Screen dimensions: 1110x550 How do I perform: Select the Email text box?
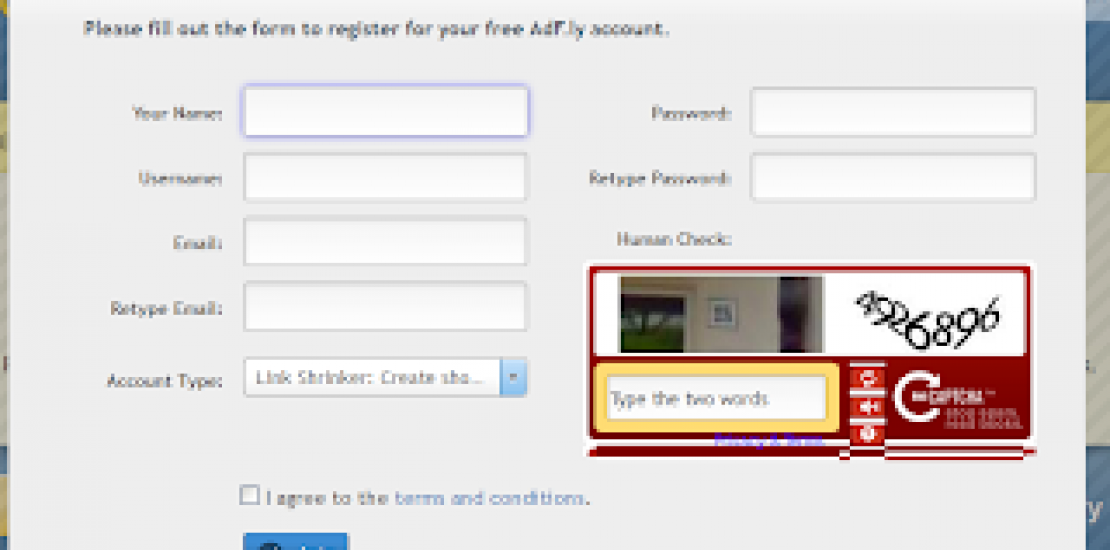(x=385, y=241)
